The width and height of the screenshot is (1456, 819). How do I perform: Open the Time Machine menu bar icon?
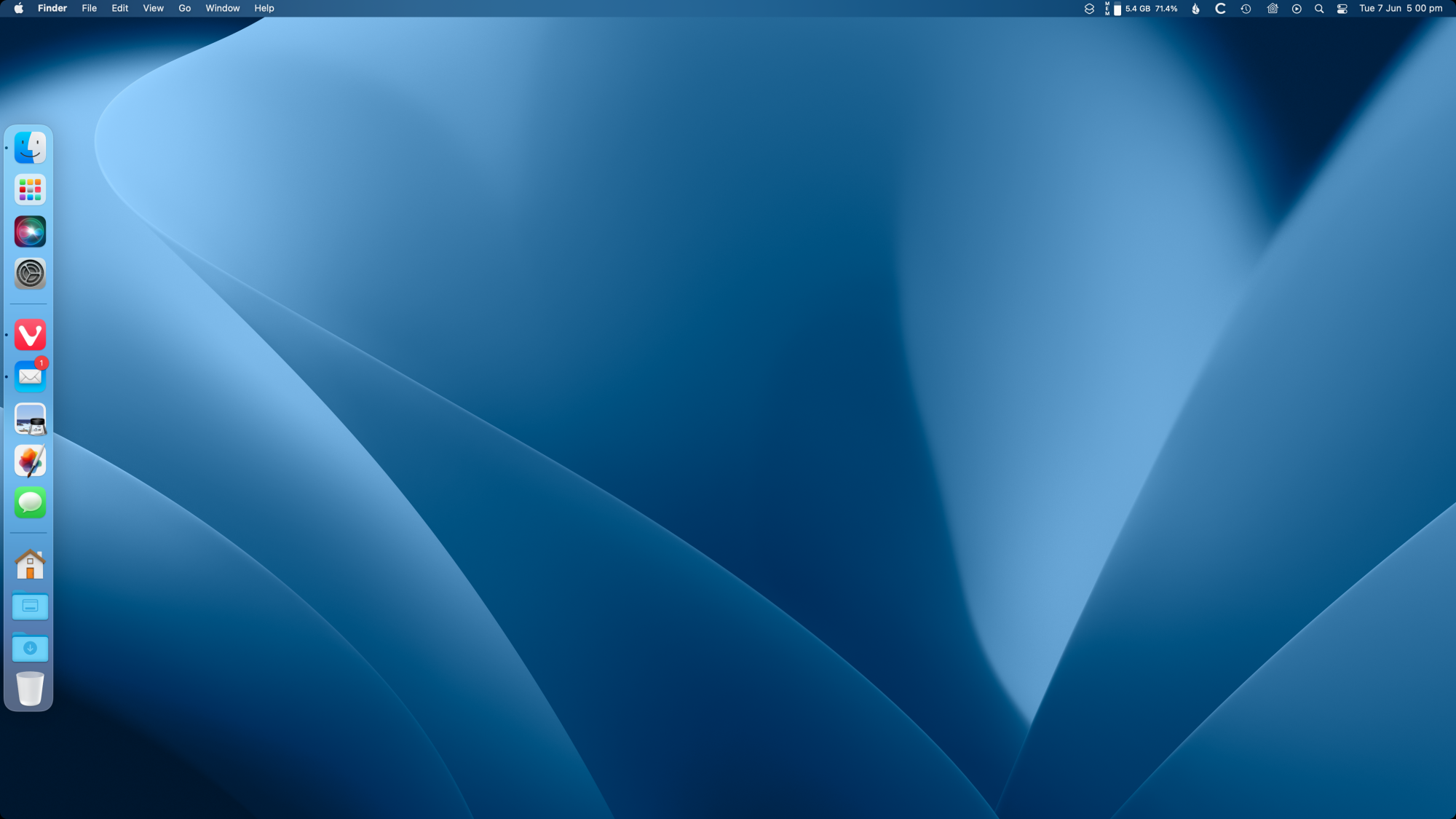pyautogui.click(x=1246, y=9)
